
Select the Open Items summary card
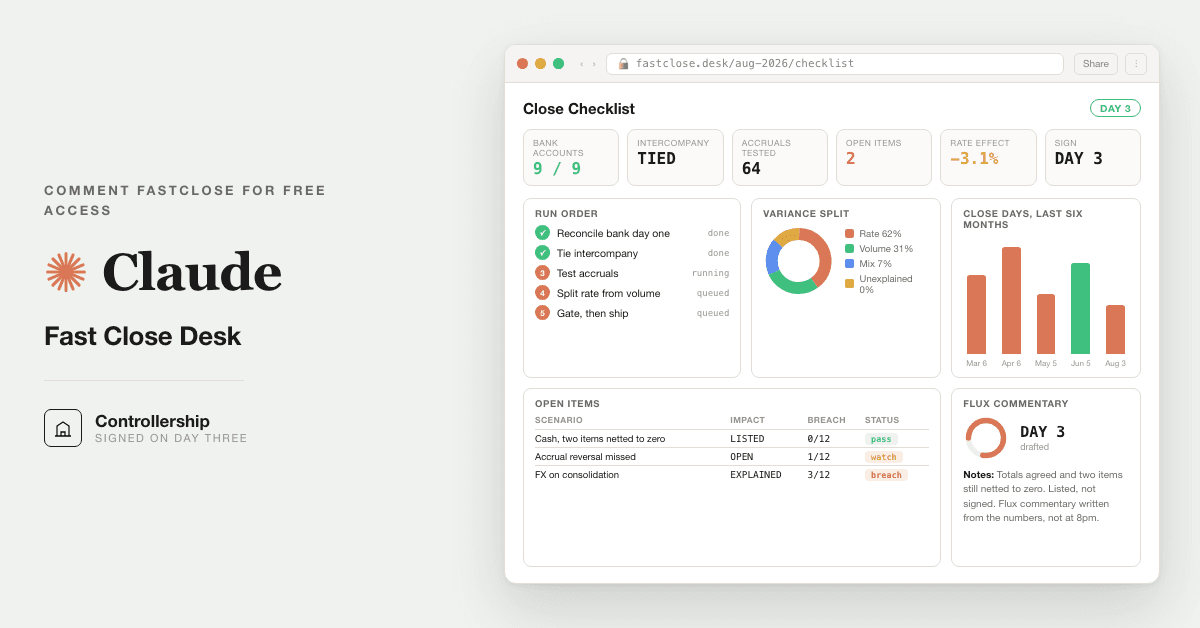click(884, 157)
